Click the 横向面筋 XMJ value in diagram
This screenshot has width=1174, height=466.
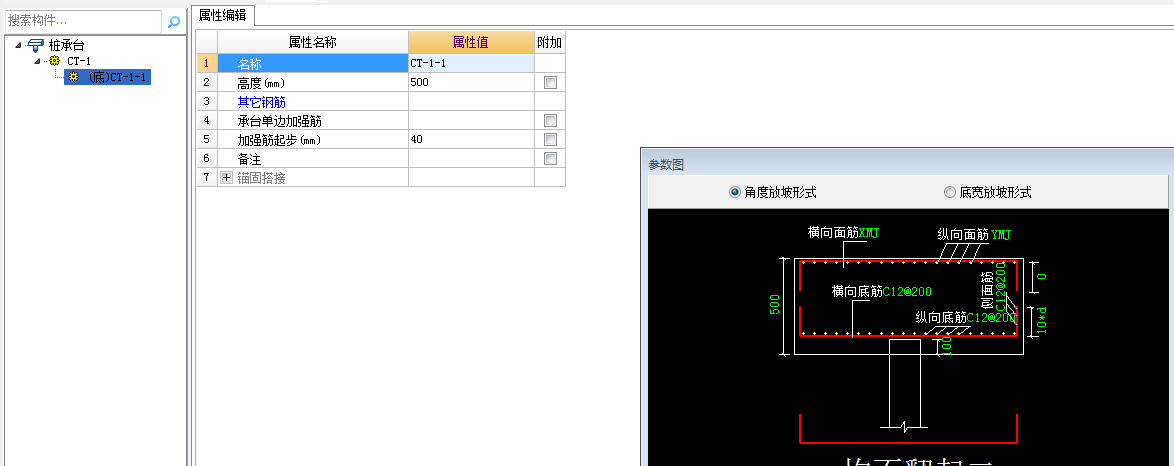pos(868,232)
